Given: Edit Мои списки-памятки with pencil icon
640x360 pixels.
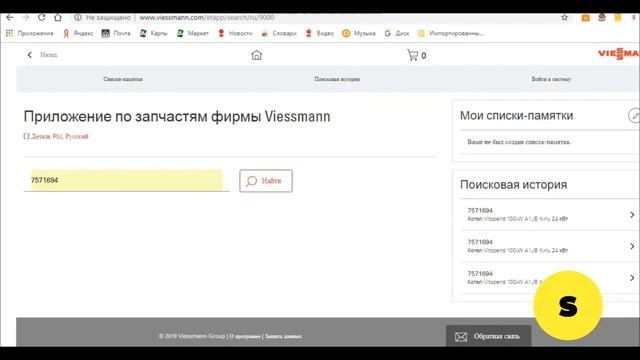Looking at the screenshot, I should click(634, 116).
